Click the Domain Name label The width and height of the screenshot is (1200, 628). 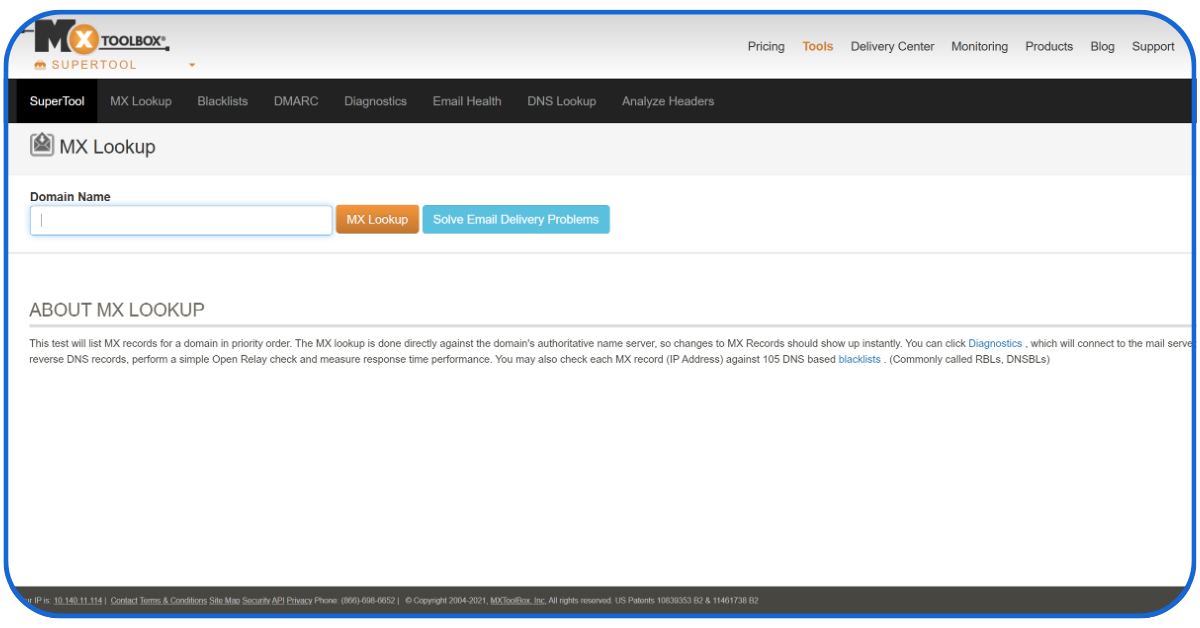tap(70, 197)
